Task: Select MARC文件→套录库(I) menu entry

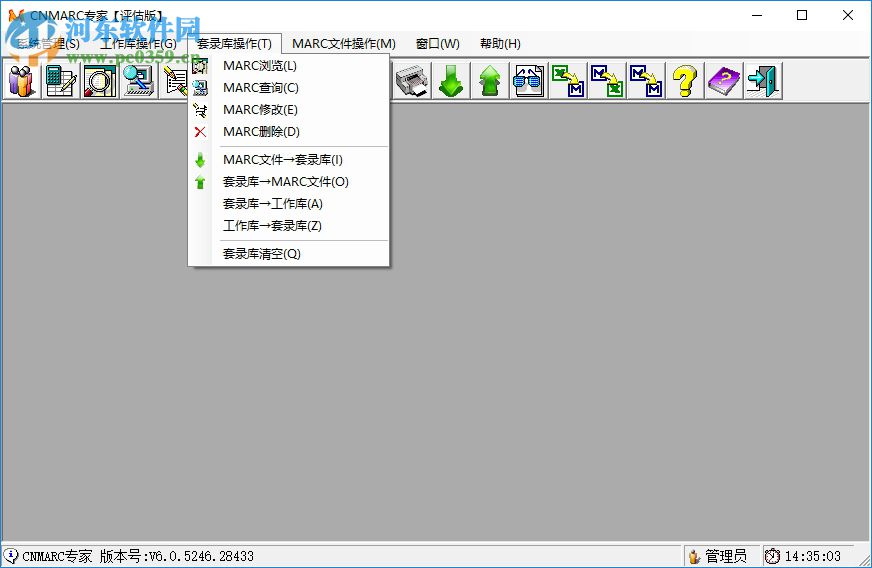Action: [x=289, y=160]
